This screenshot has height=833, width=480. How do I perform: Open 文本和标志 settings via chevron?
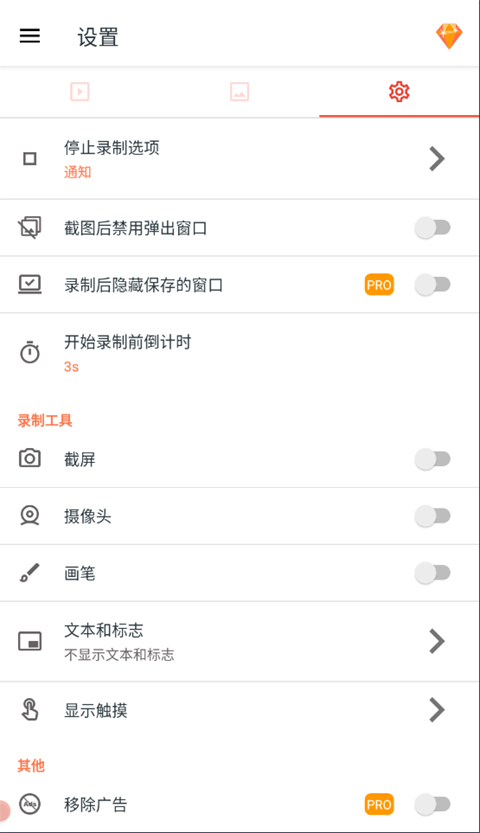[437, 641]
